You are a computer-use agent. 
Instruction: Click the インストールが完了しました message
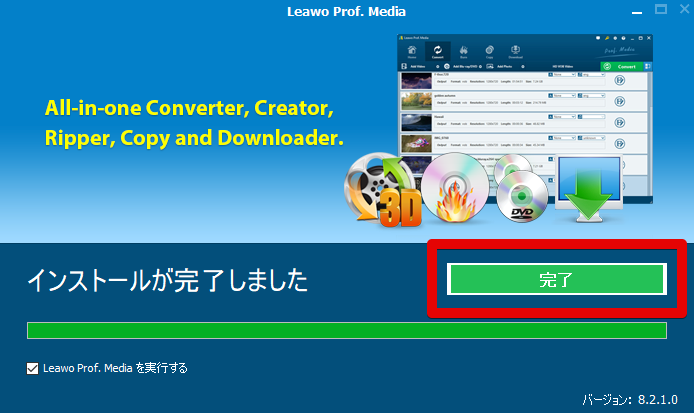[167, 280]
